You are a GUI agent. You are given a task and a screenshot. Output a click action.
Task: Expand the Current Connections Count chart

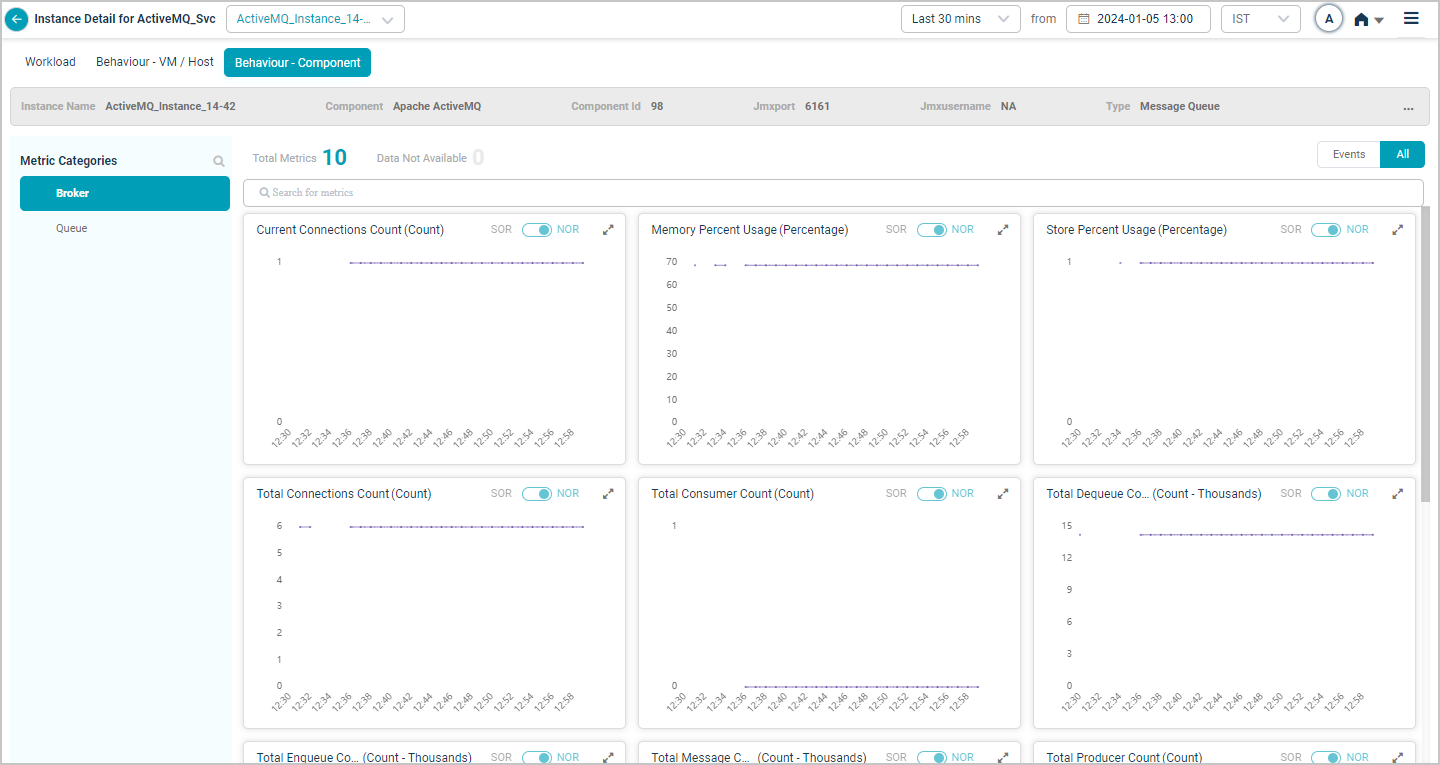(608, 230)
